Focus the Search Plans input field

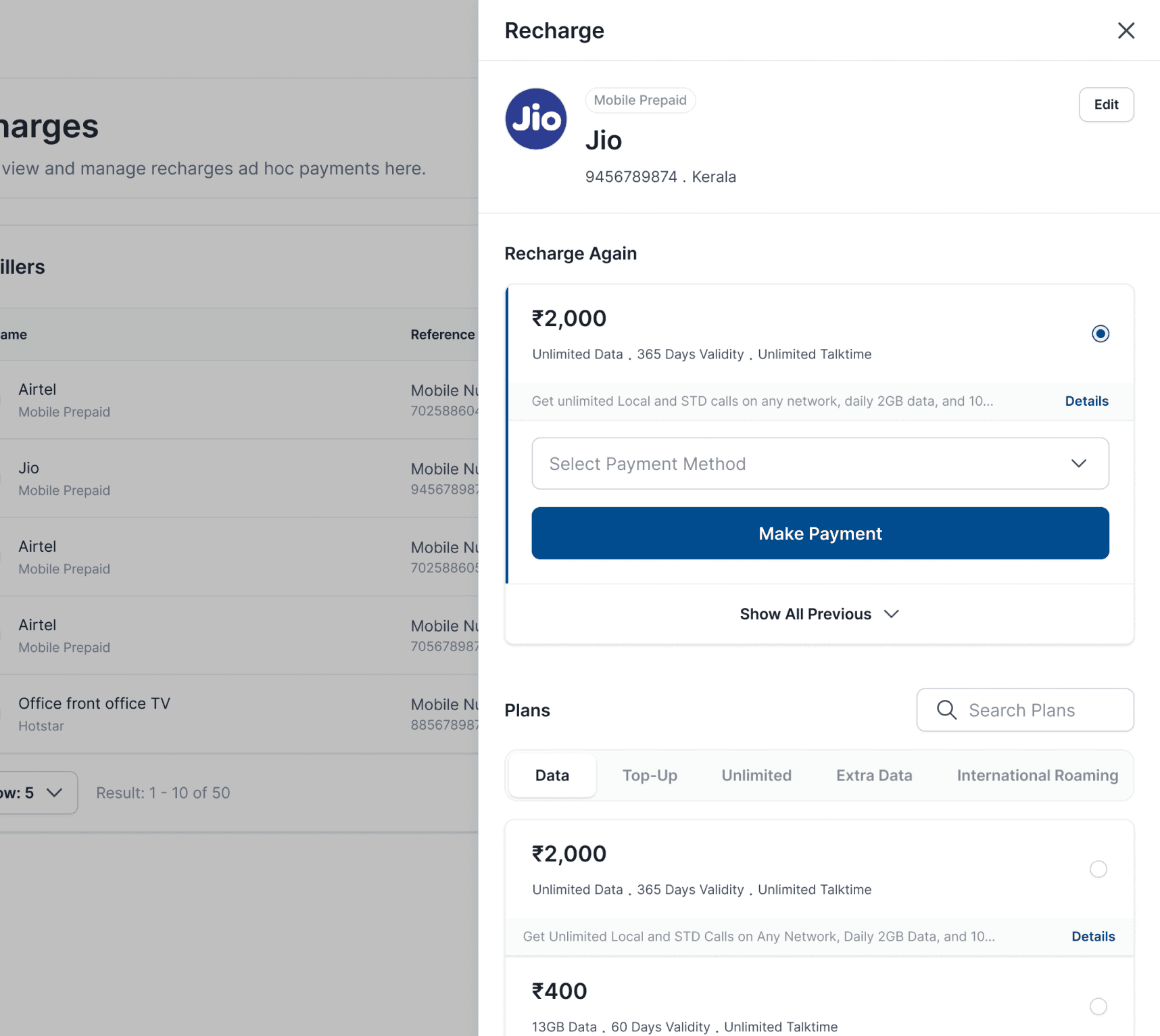1025,710
